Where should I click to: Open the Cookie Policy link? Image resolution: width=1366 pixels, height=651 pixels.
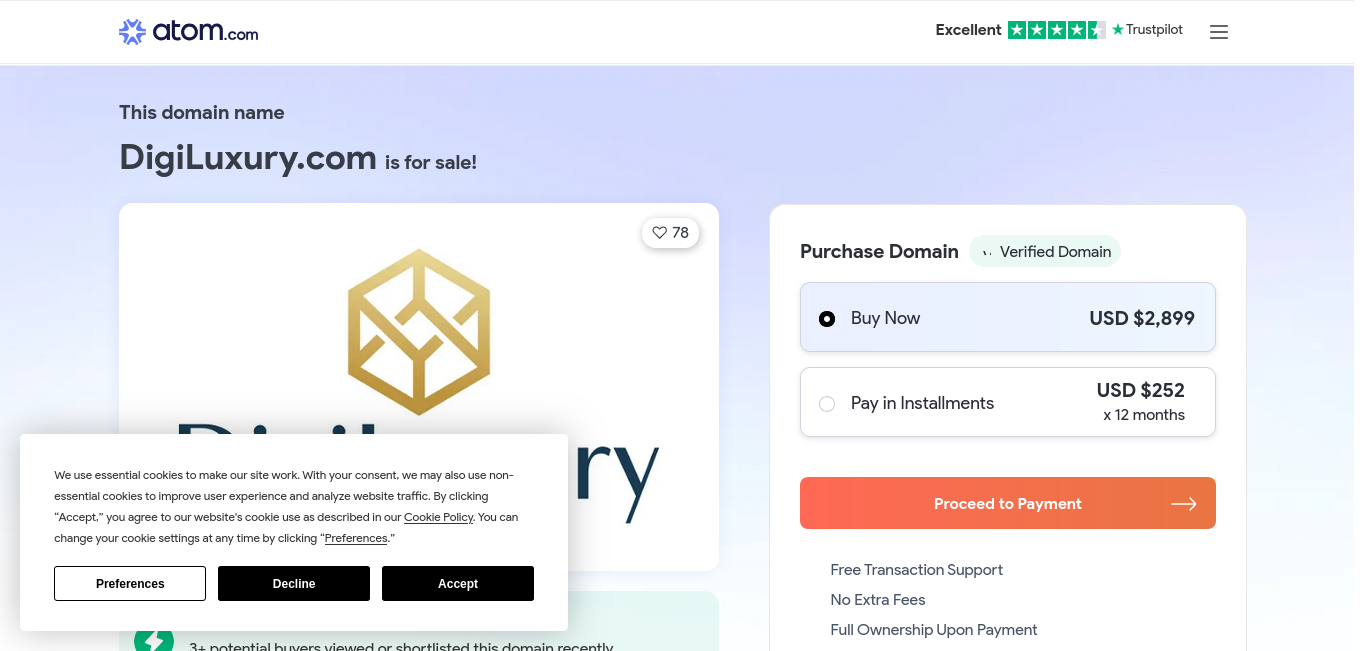coord(438,517)
